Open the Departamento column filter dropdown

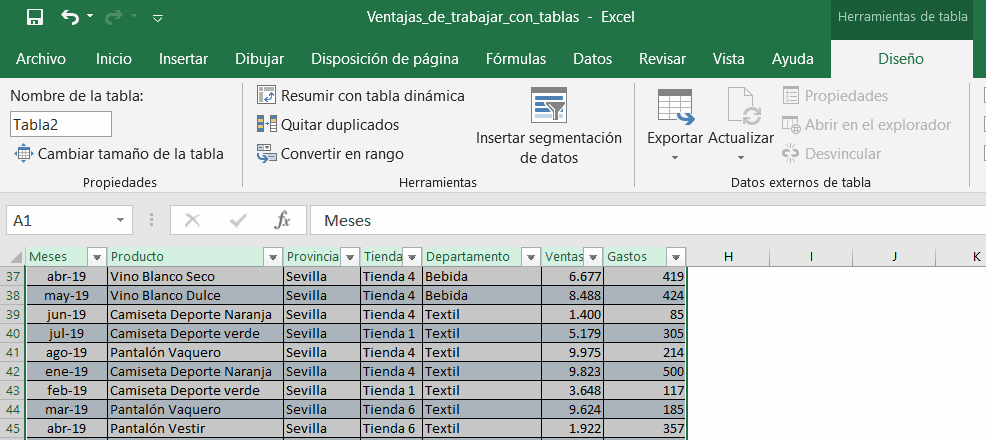tap(531, 256)
